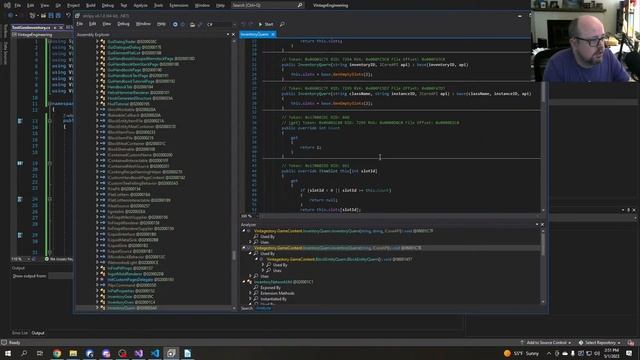This screenshot has height=360, width=640.
Task: Open Task View from the taskbar
Action: (40, 353)
